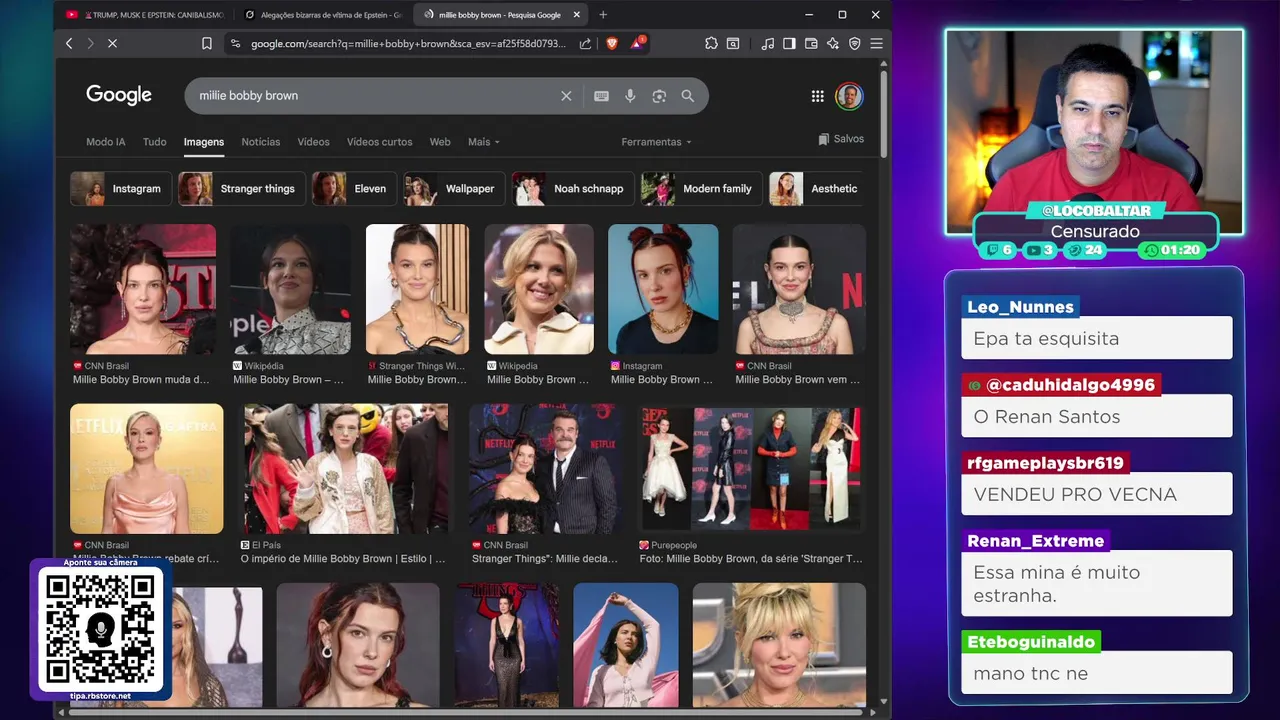
Task: Open browser hamburger menu
Action: click(x=876, y=44)
